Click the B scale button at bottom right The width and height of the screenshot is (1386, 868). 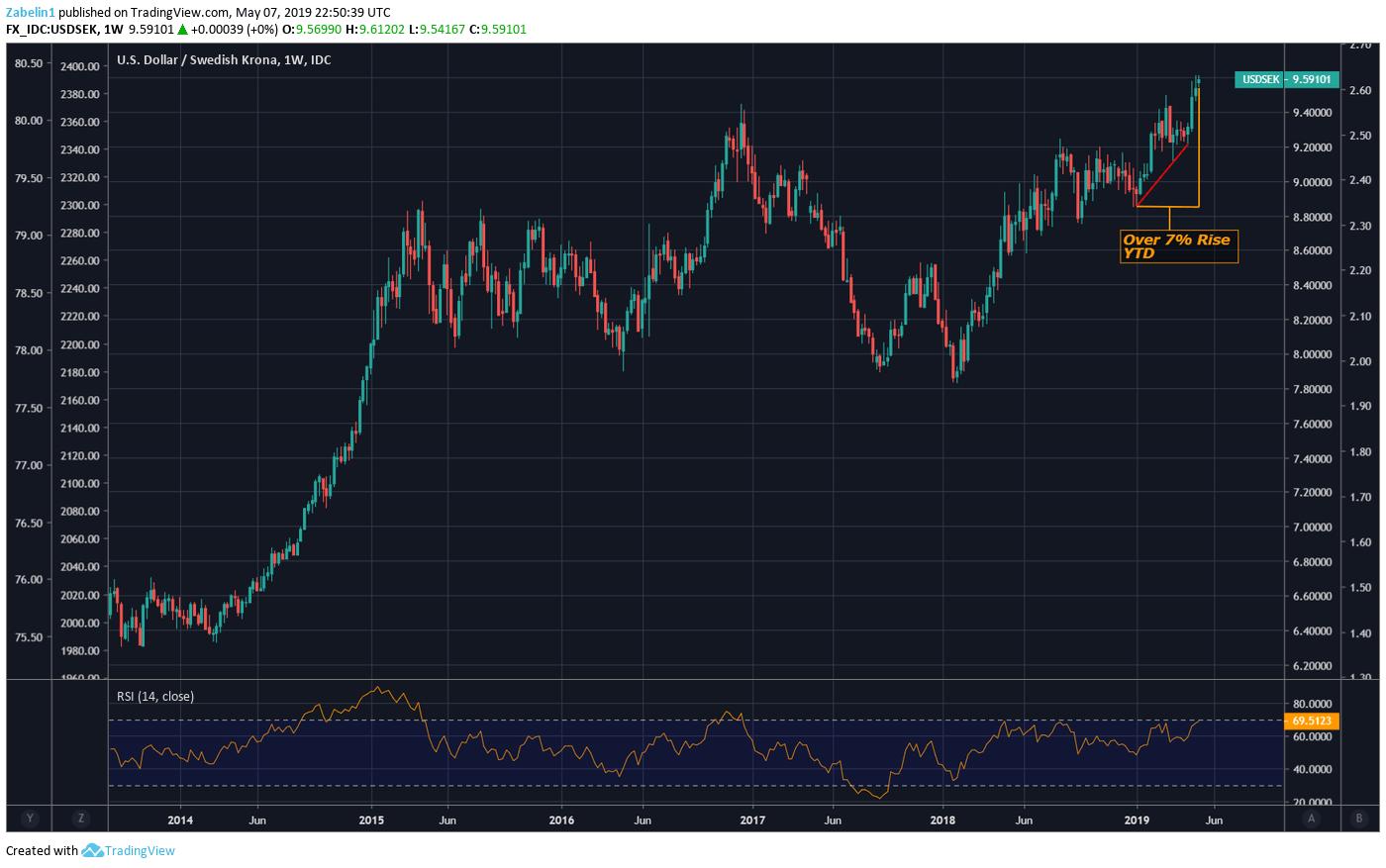(1359, 819)
